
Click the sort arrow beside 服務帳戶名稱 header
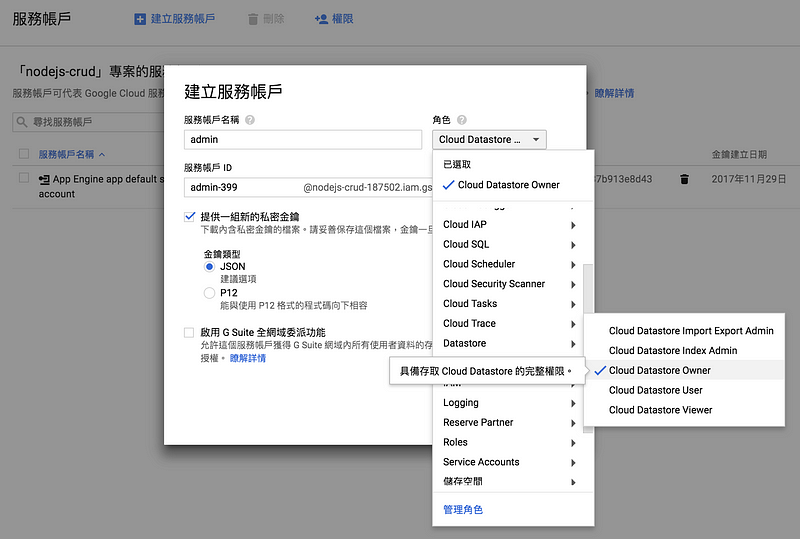(x=102, y=155)
